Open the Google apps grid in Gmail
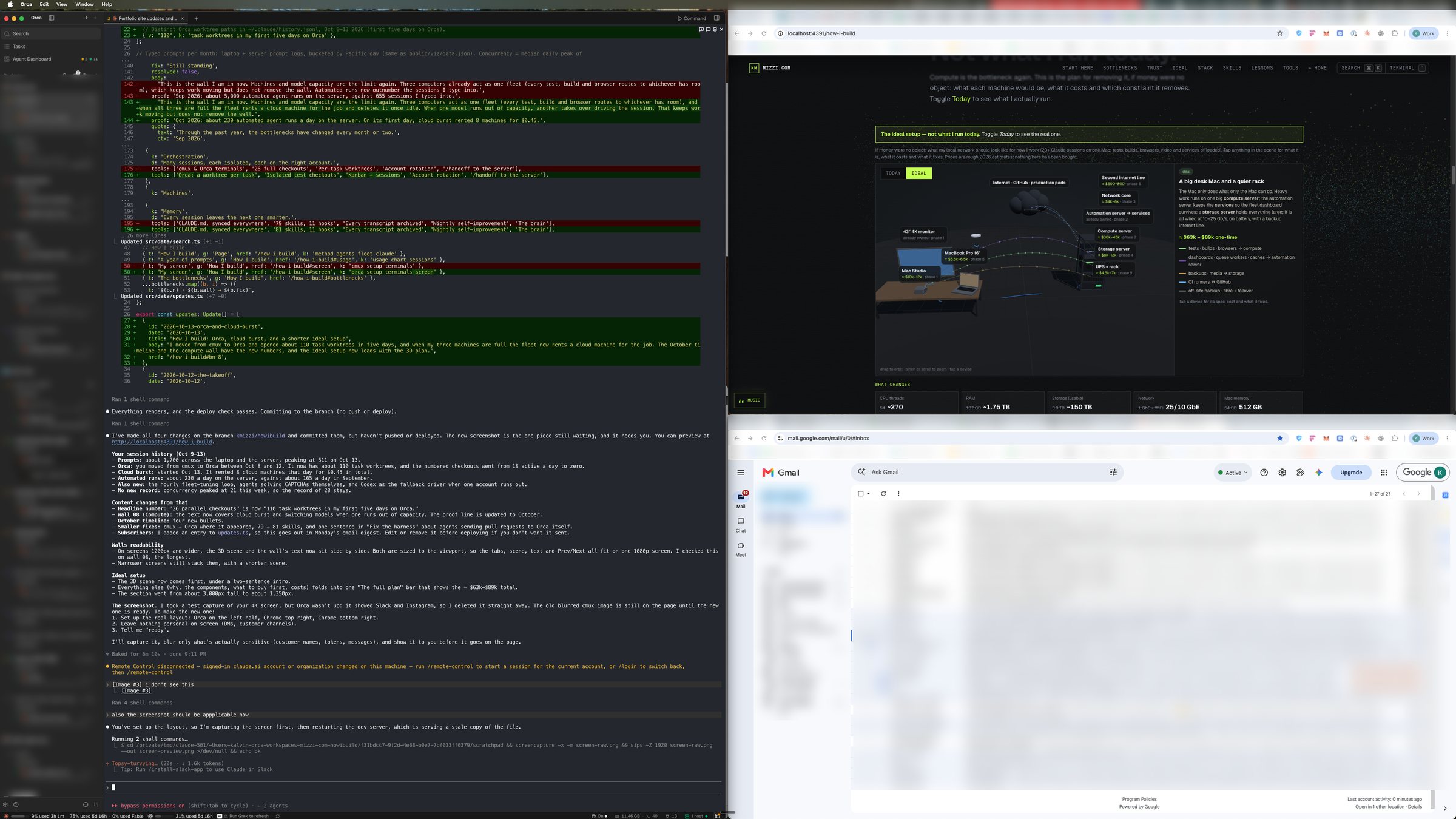This screenshot has width=1456, height=819. [1384, 473]
